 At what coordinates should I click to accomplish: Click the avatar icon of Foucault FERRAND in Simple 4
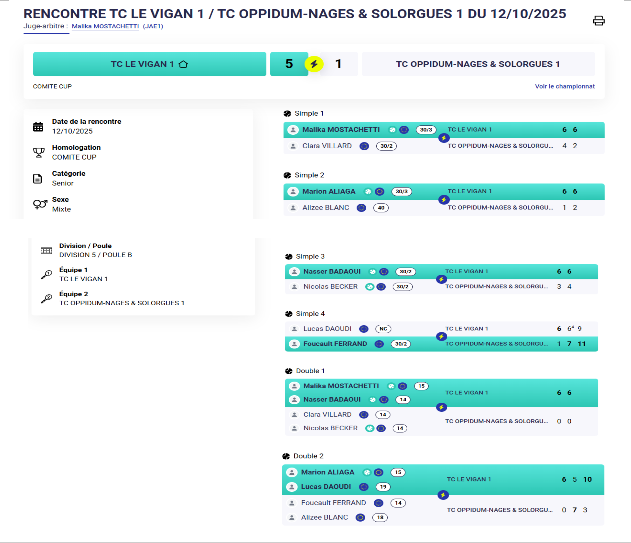(x=293, y=344)
